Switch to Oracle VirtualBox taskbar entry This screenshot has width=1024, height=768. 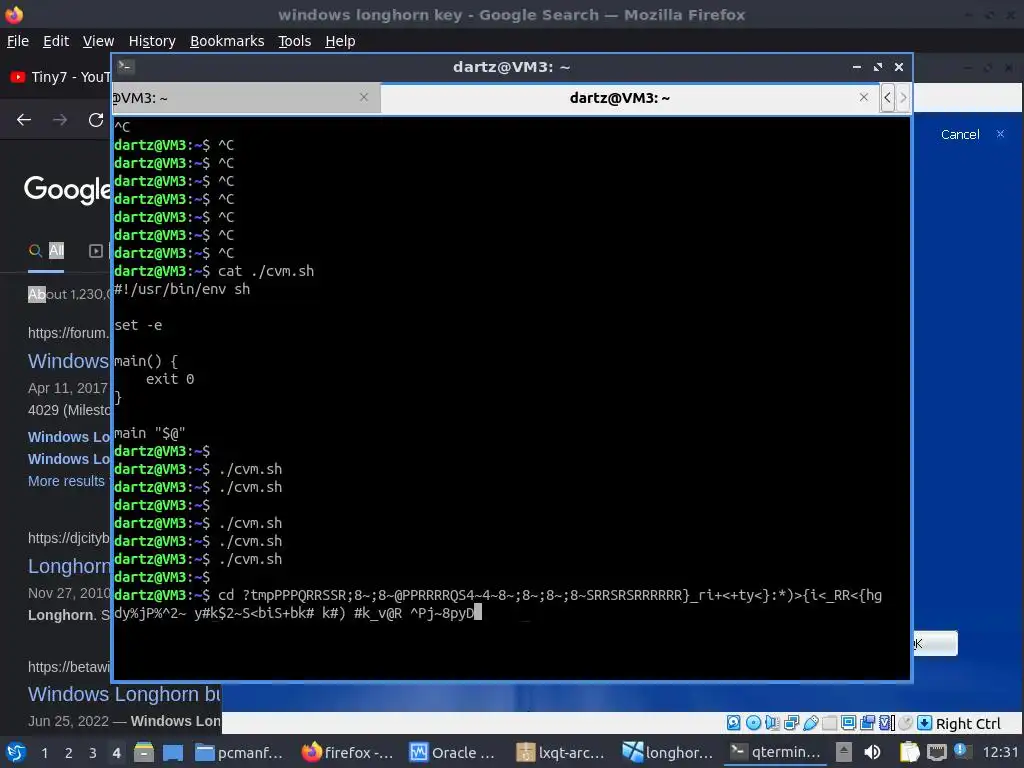pyautogui.click(x=453, y=752)
